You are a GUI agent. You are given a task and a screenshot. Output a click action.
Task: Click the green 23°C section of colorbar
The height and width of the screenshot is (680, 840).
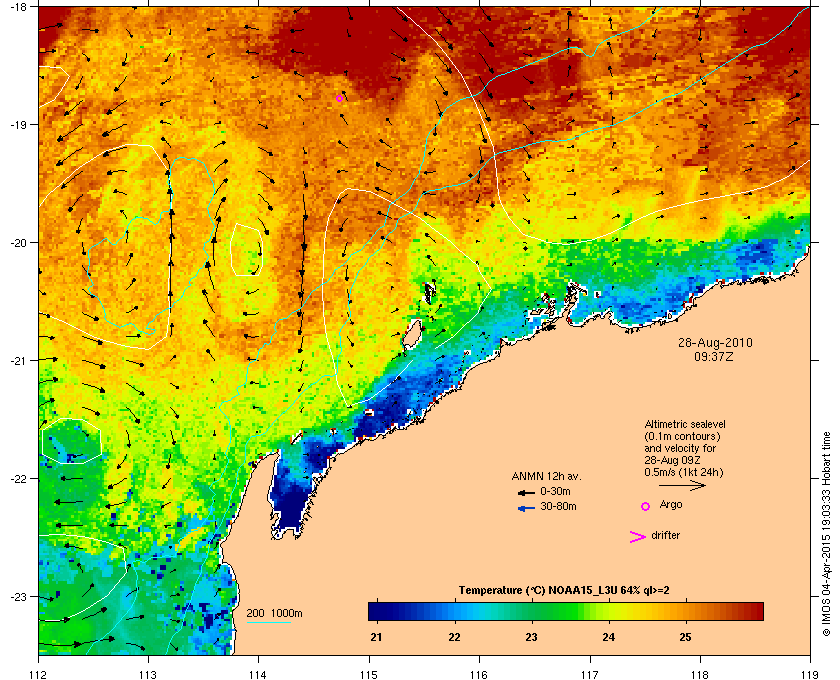coord(532,611)
